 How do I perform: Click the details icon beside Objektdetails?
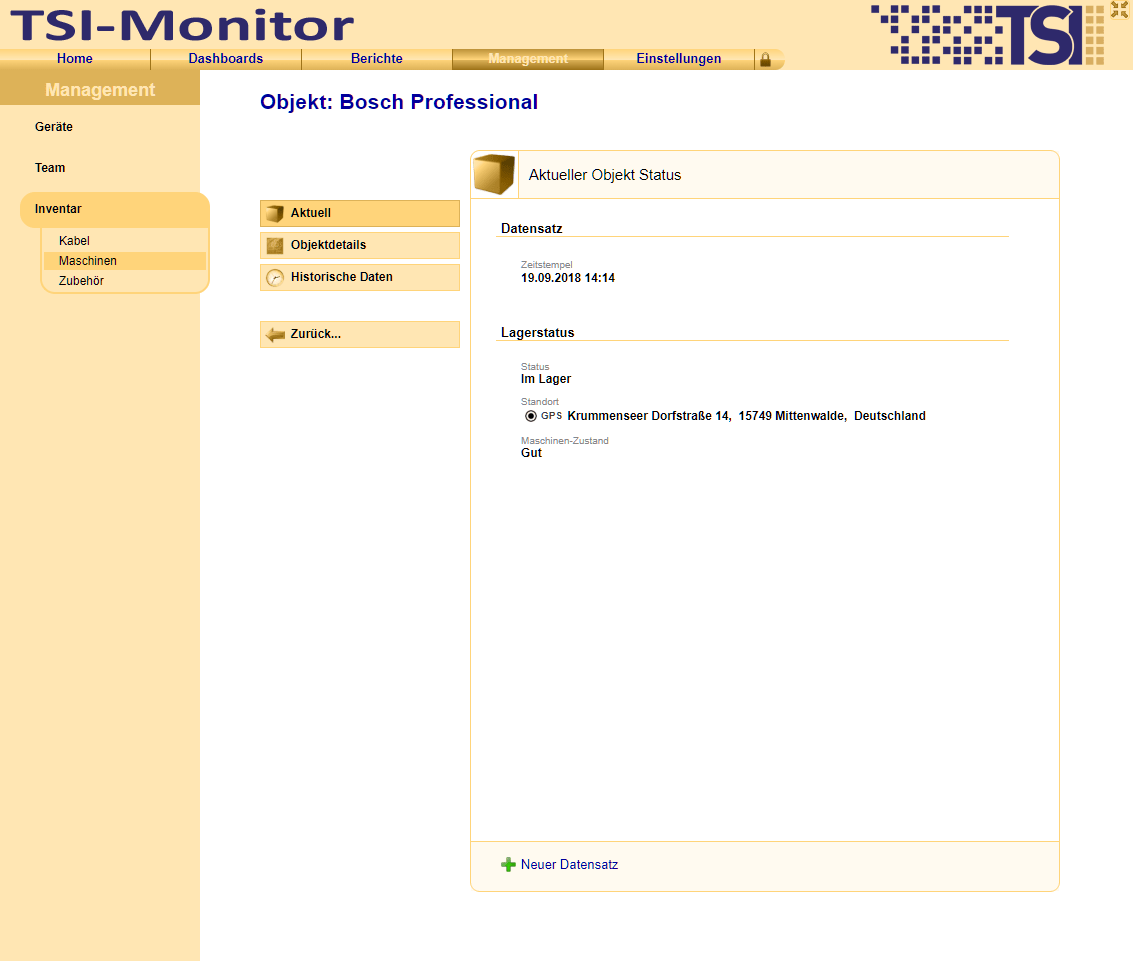pos(275,246)
